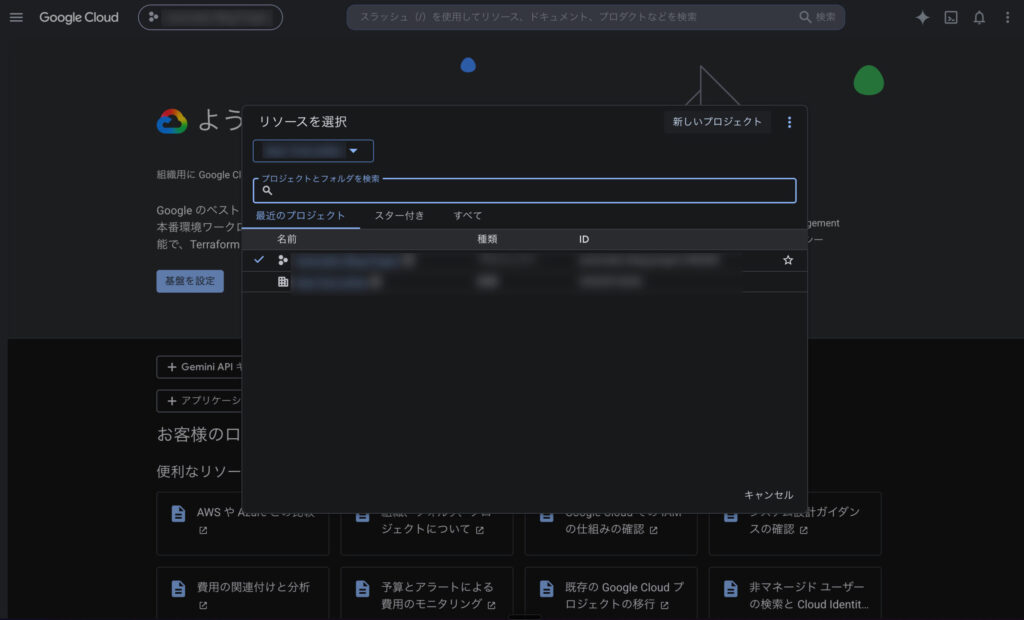Open the project picker in the top bar
Viewport: 1024px width, 620px height.
point(210,18)
